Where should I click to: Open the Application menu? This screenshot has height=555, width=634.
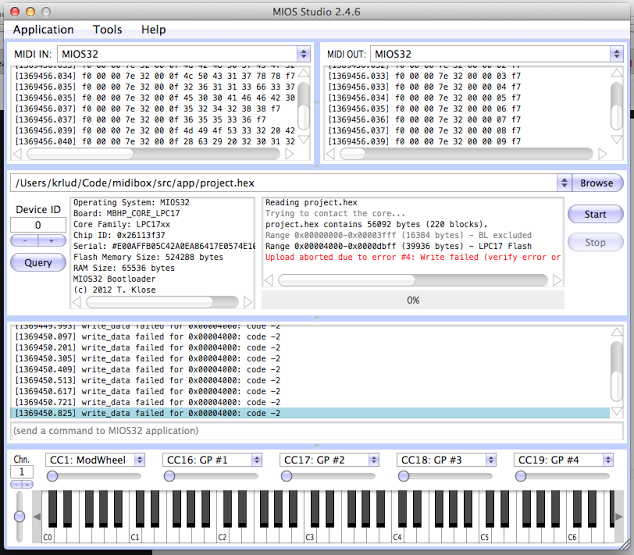click(43, 30)
